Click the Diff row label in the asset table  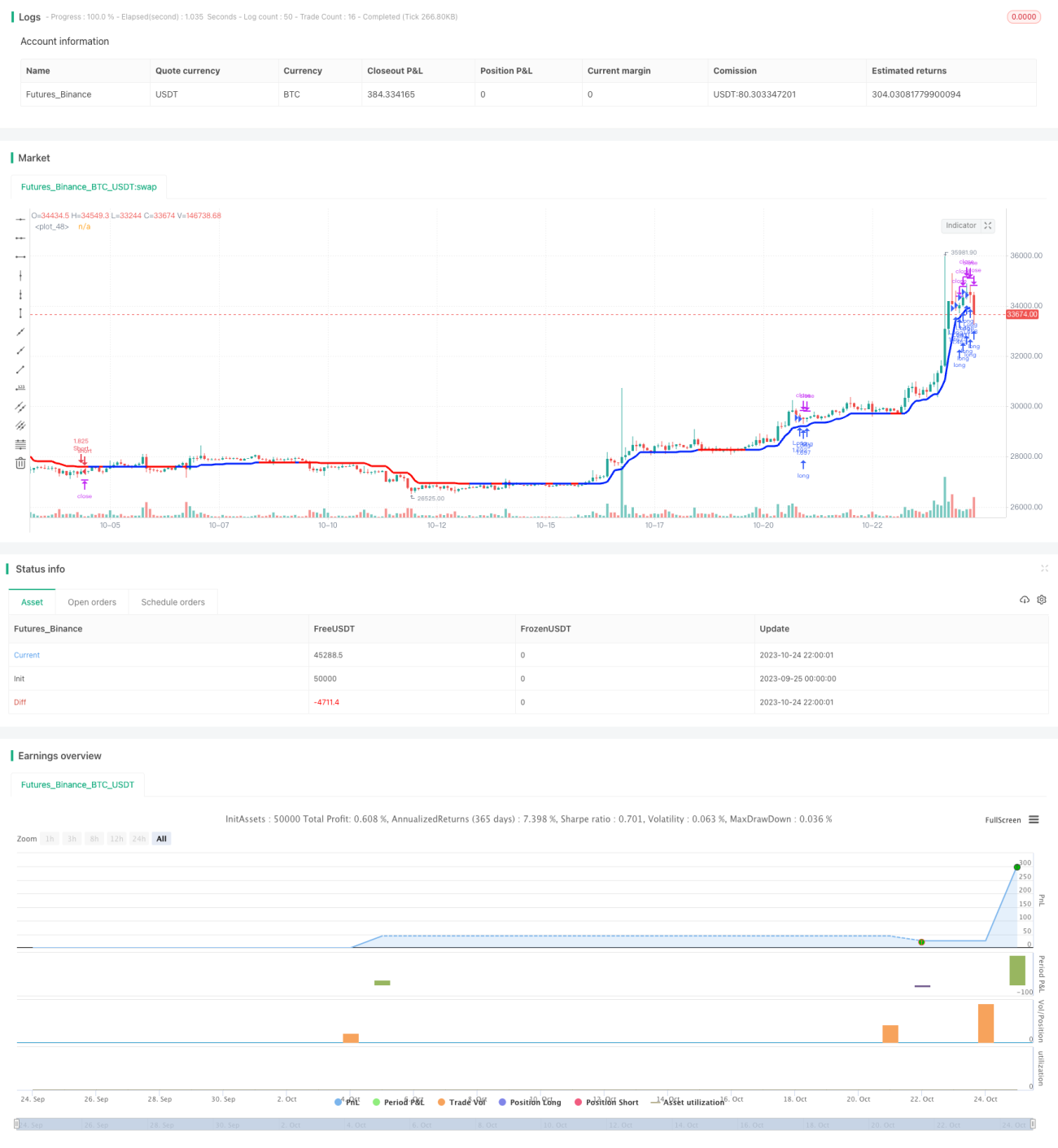[20, 702]
